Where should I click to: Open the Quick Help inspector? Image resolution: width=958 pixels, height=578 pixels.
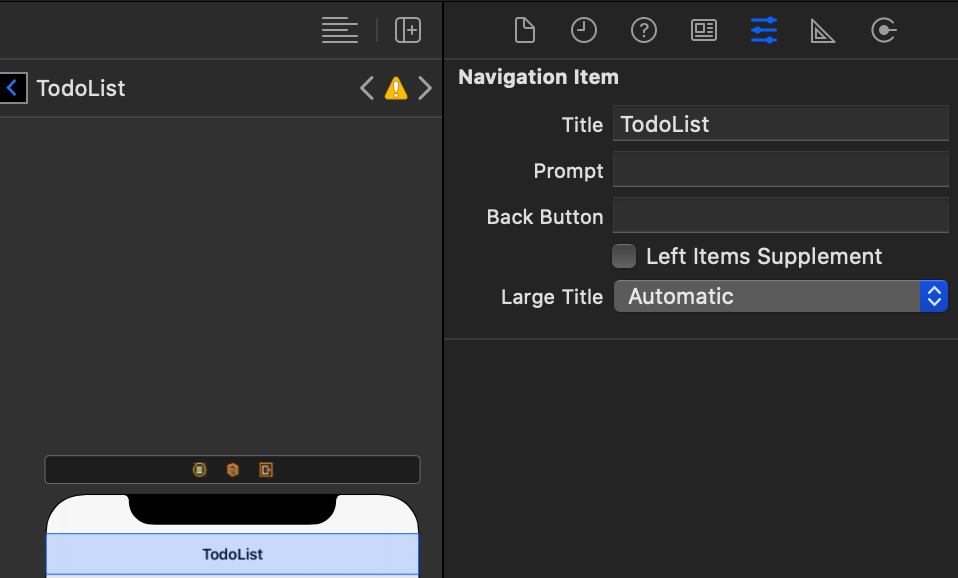tap(644, 30)
